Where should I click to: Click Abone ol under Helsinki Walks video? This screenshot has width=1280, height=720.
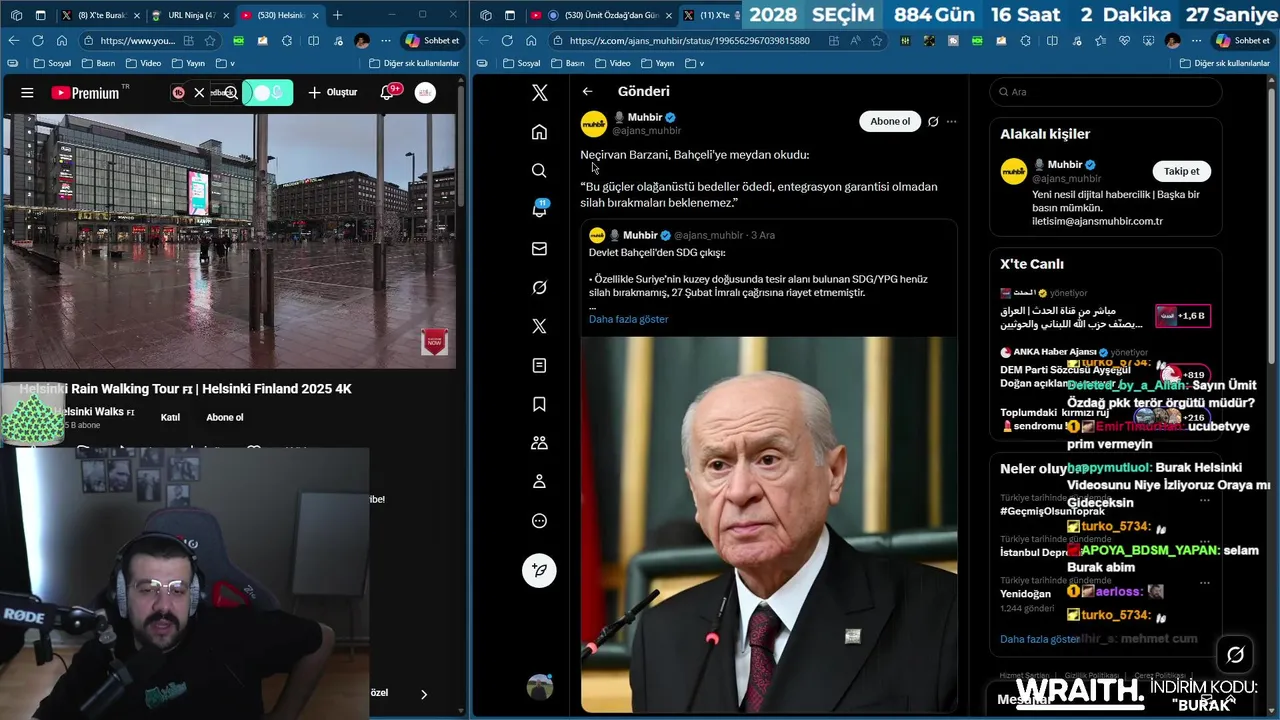click(x=224, y=417)
